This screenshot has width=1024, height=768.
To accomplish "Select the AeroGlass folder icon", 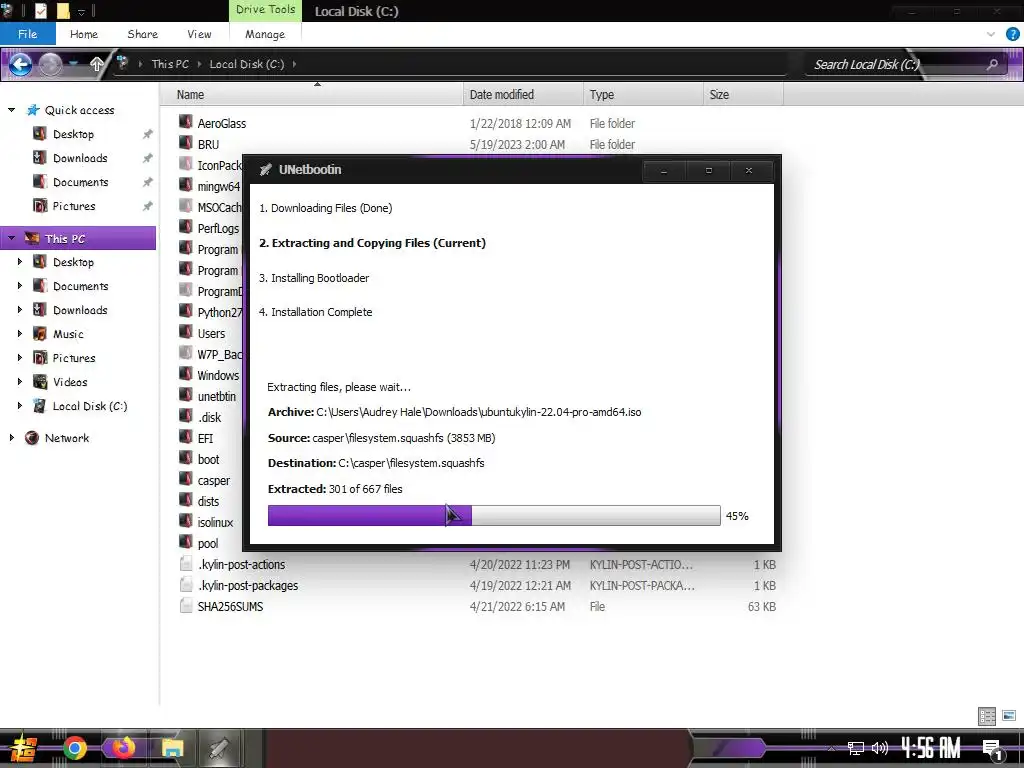I will (186, 122).
